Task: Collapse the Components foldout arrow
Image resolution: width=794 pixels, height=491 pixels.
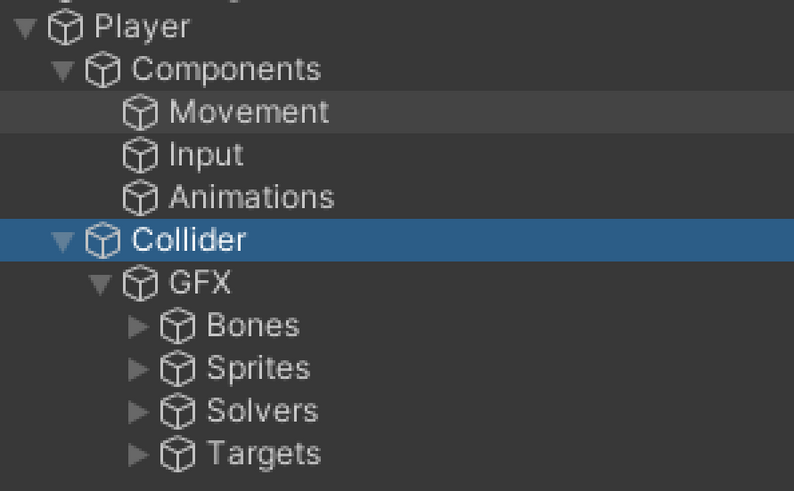Action: (64, 70)
